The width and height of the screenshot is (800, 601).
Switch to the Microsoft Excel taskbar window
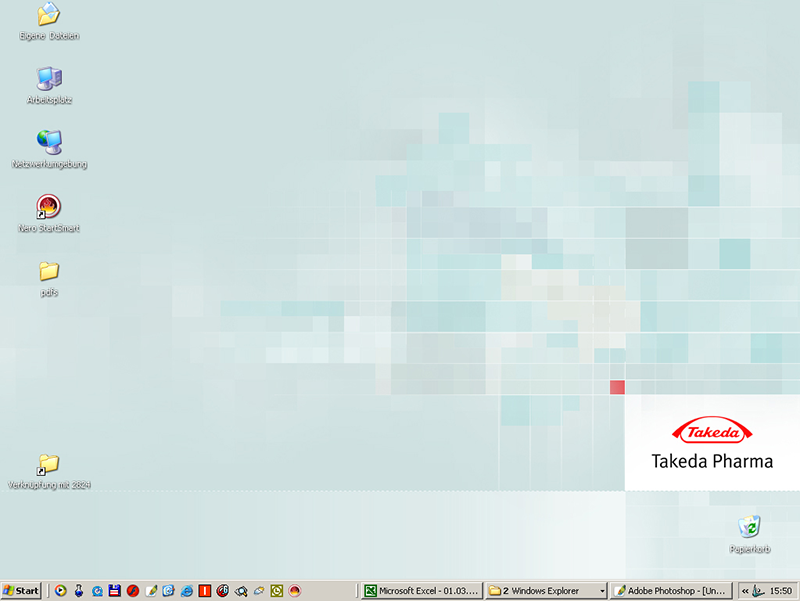pyautogui.click(x=422, y=591)
